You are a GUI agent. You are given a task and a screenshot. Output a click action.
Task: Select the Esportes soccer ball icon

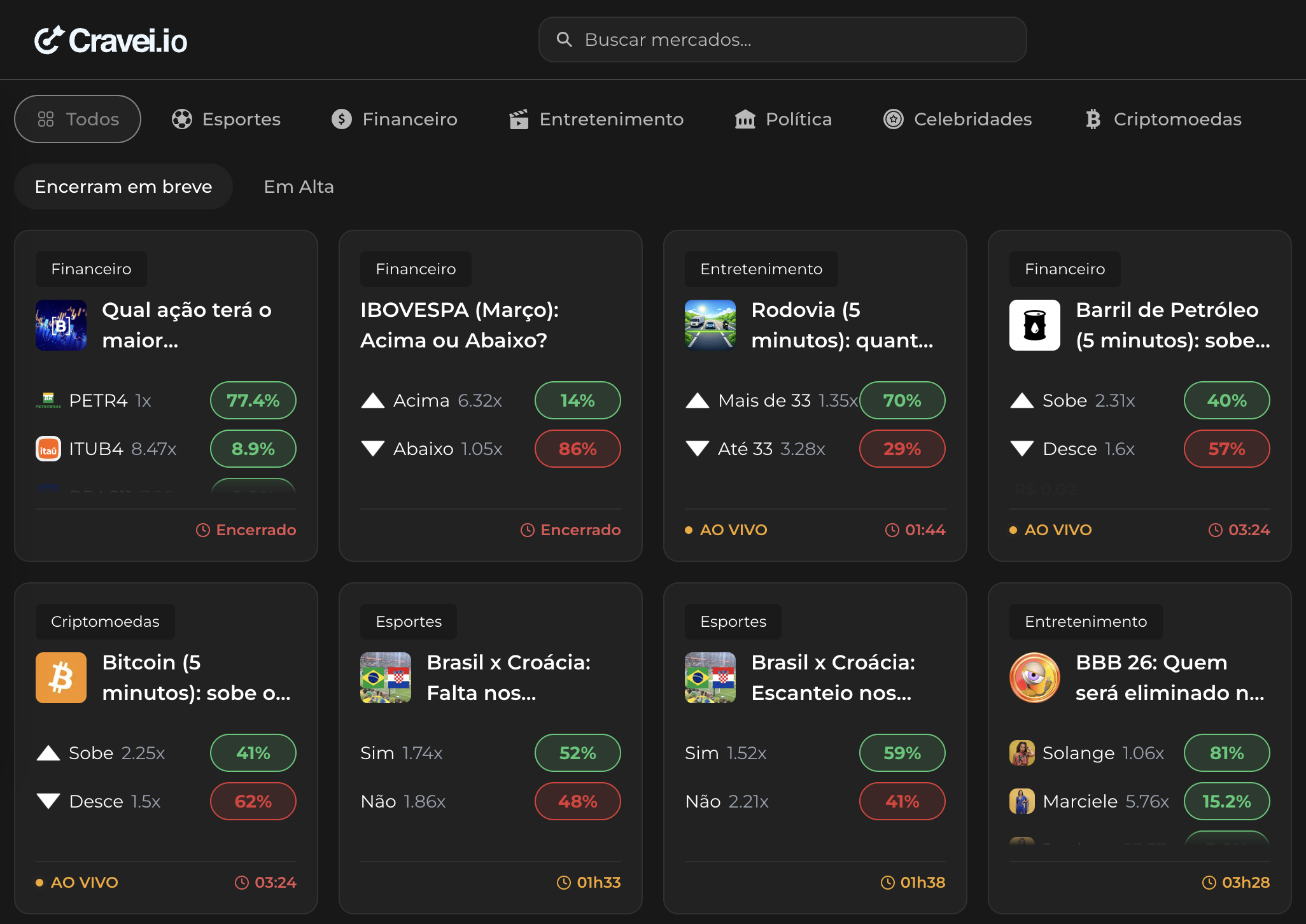point(182,119)
